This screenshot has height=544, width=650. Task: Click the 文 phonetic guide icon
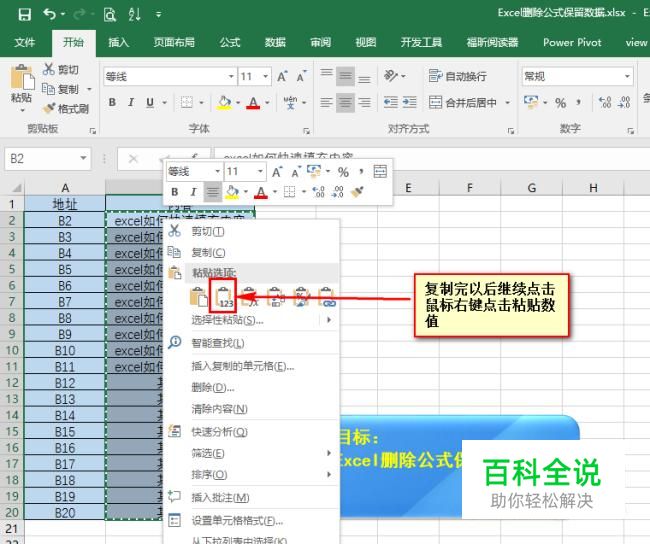(290, 102)
